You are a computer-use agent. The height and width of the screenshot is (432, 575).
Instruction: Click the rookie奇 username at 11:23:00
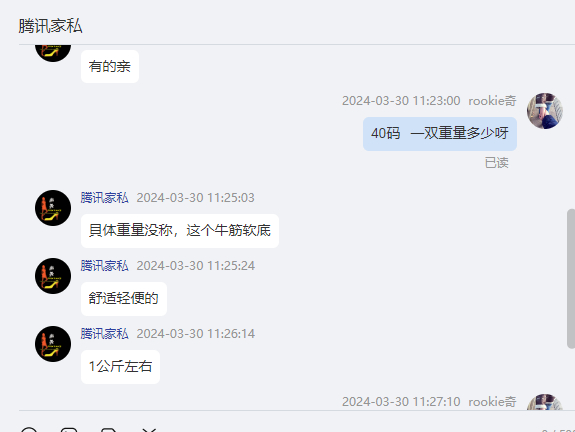(x=492, y=101)
